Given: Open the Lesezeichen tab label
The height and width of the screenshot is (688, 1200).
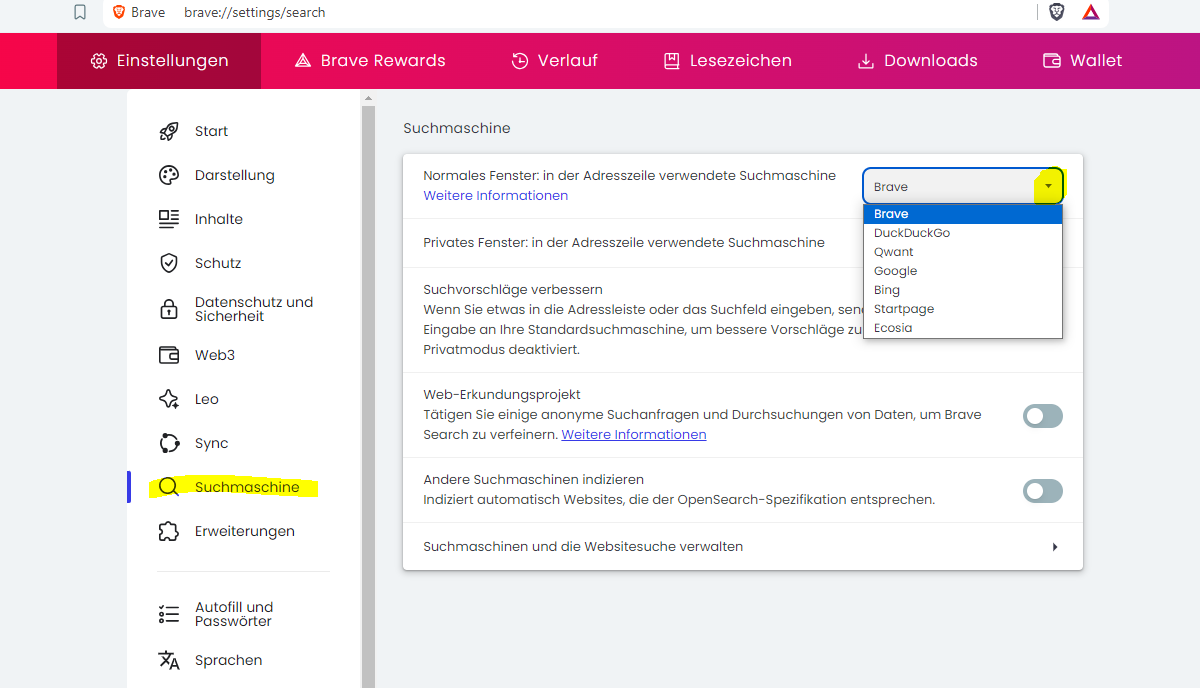Looking at the screenshot, I should (741, 61).
